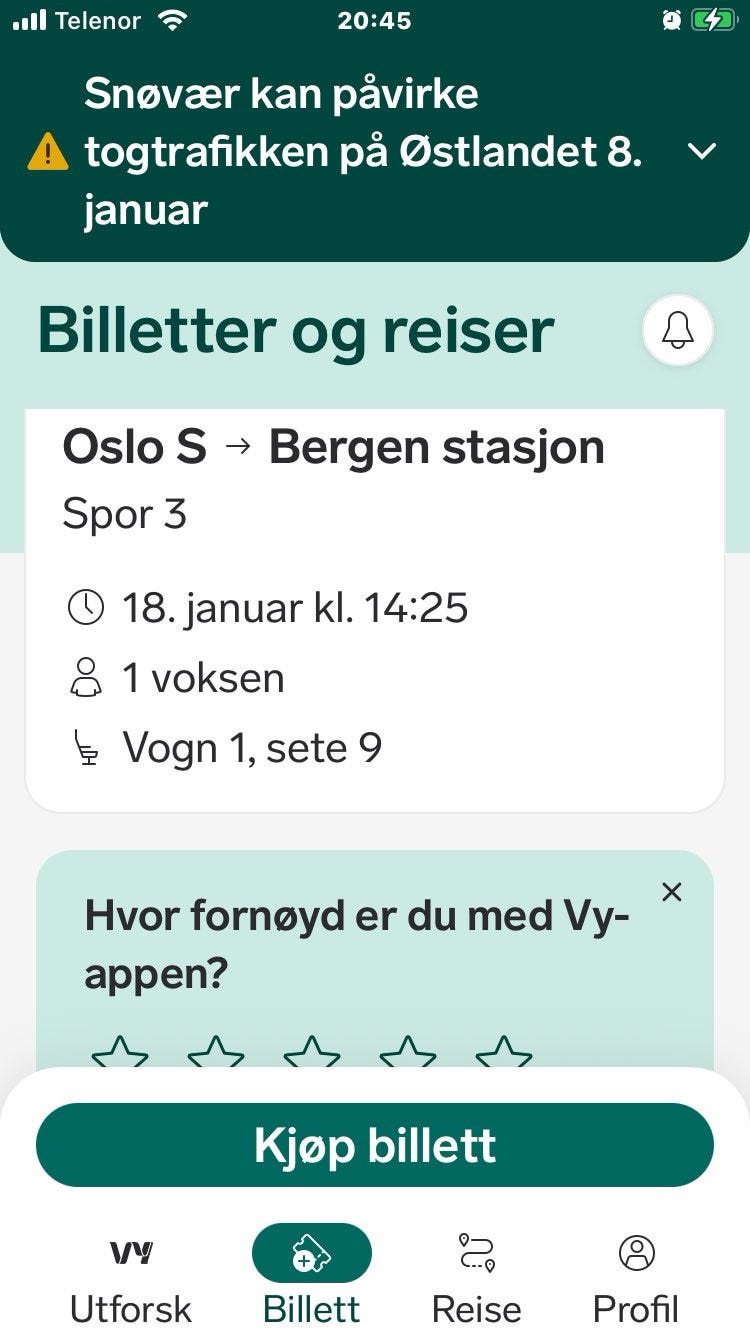750x1334 pixels.
Task: Tap the Kjøp billett button
Action: (x=375, y=1145)
